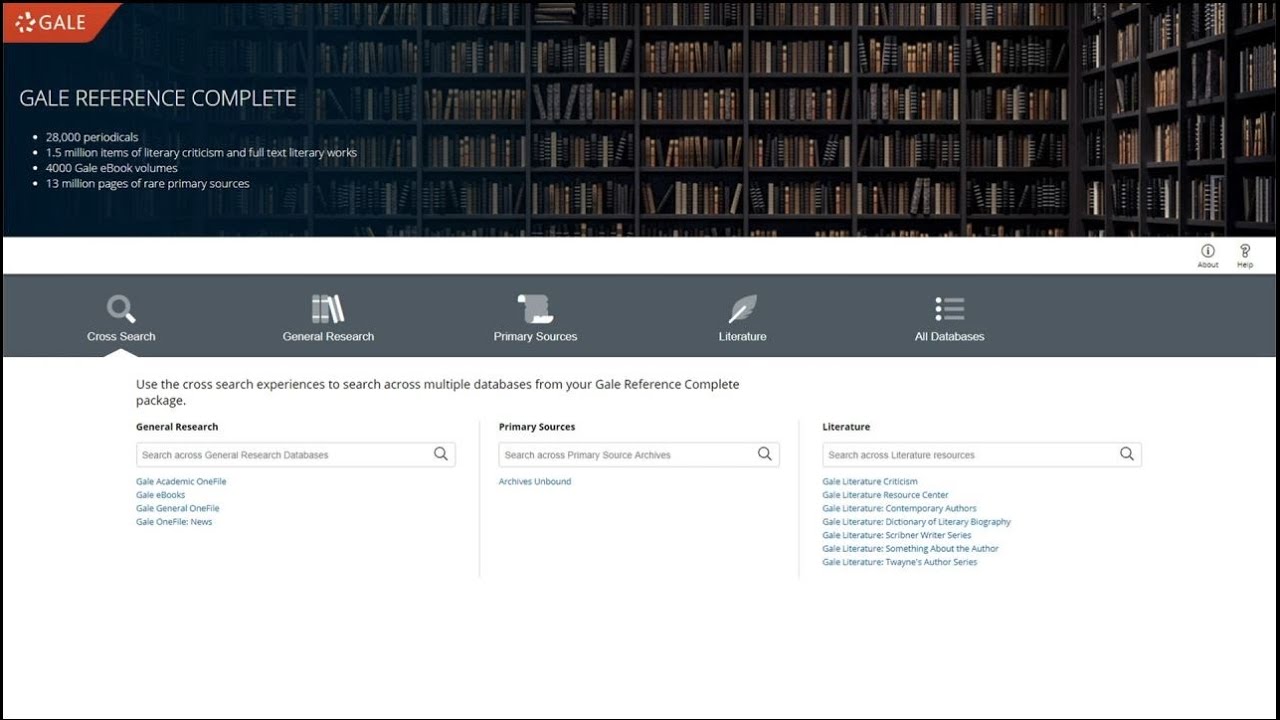Click the GALE REFERENCE COMPLETE title

point(158,99)
